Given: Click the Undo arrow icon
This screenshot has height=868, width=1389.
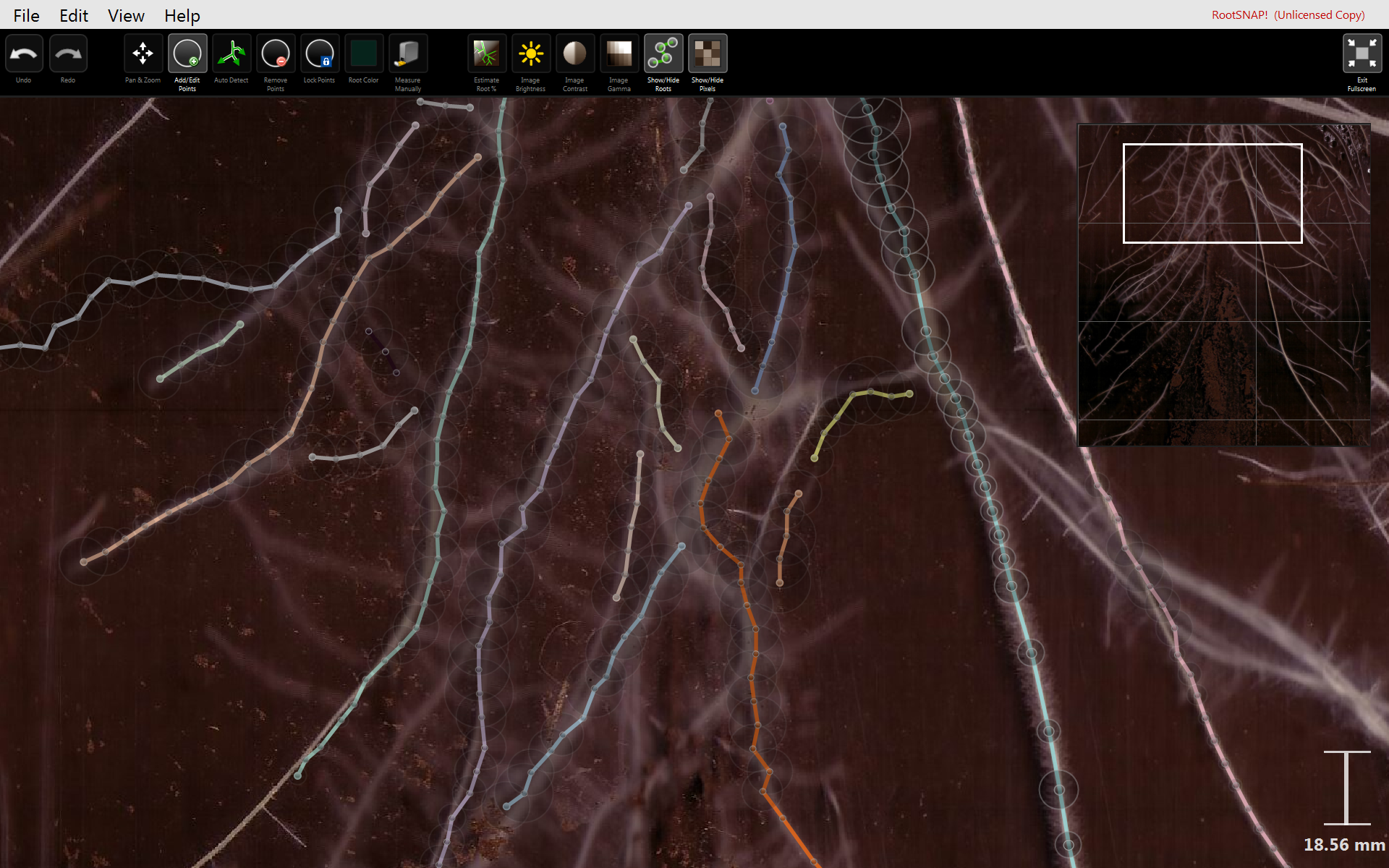Looking at the screenshot, I should click(24, 54).
